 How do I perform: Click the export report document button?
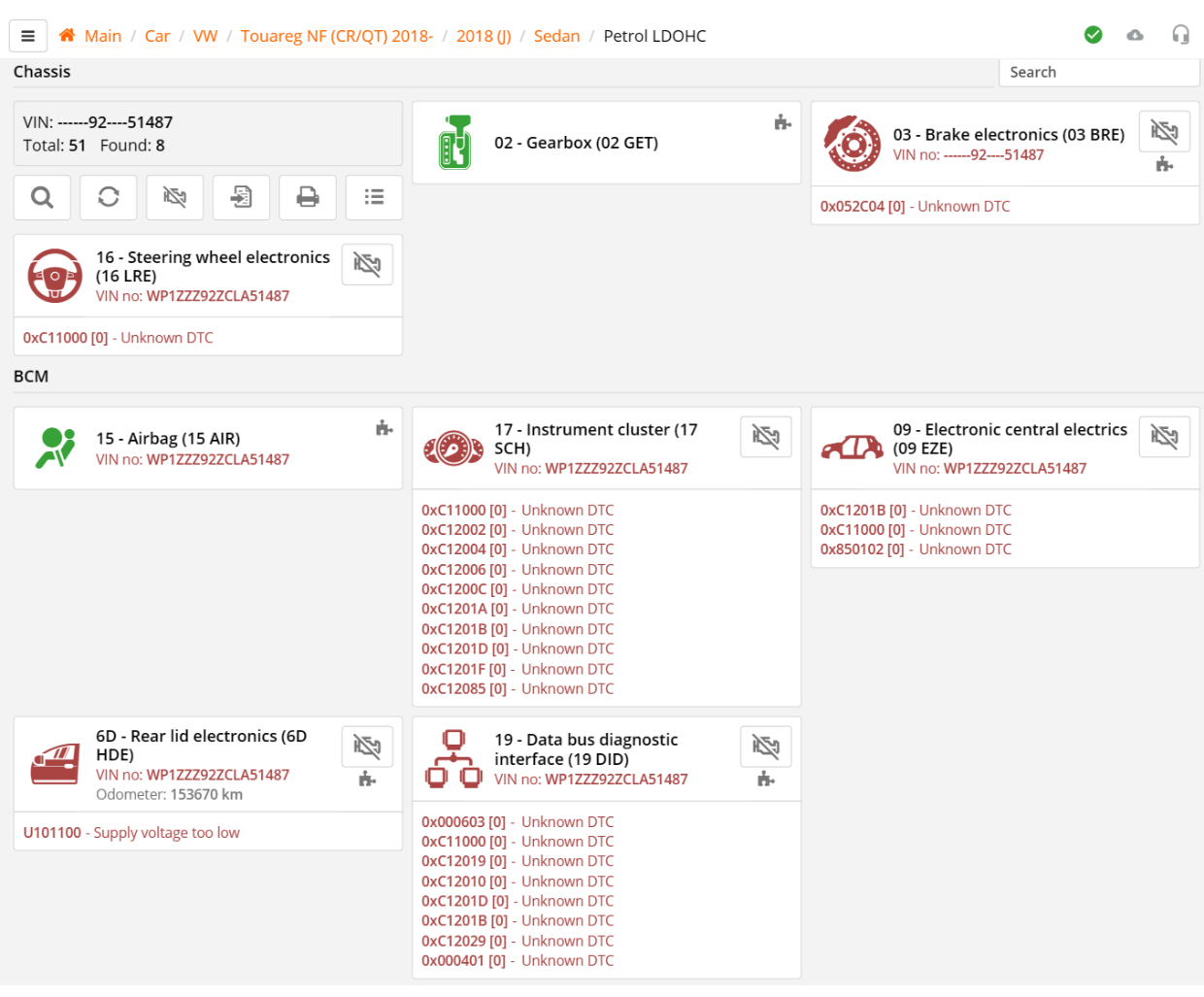point(241,197)
